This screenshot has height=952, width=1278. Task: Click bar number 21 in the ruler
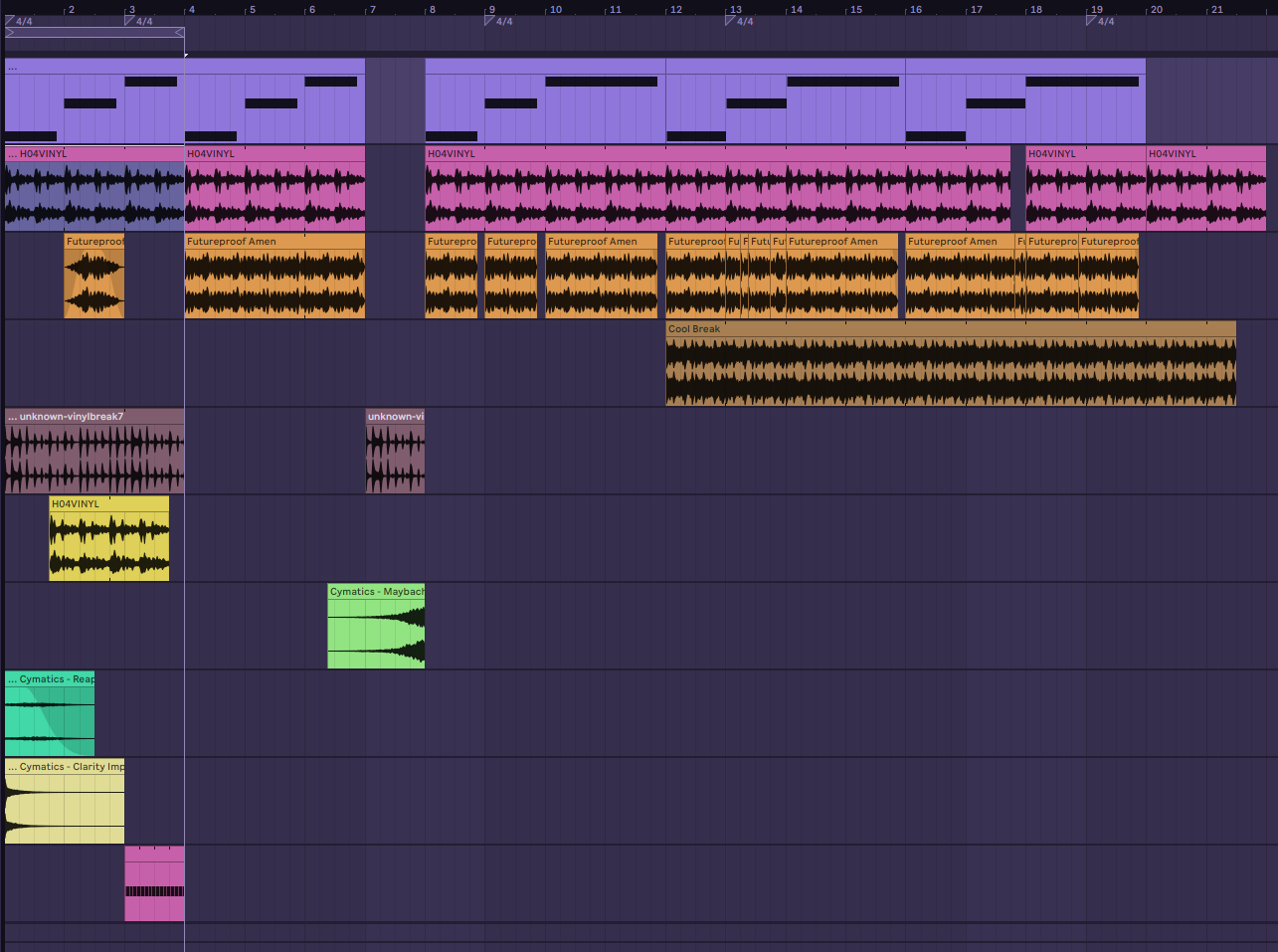tap(1217, 9)
